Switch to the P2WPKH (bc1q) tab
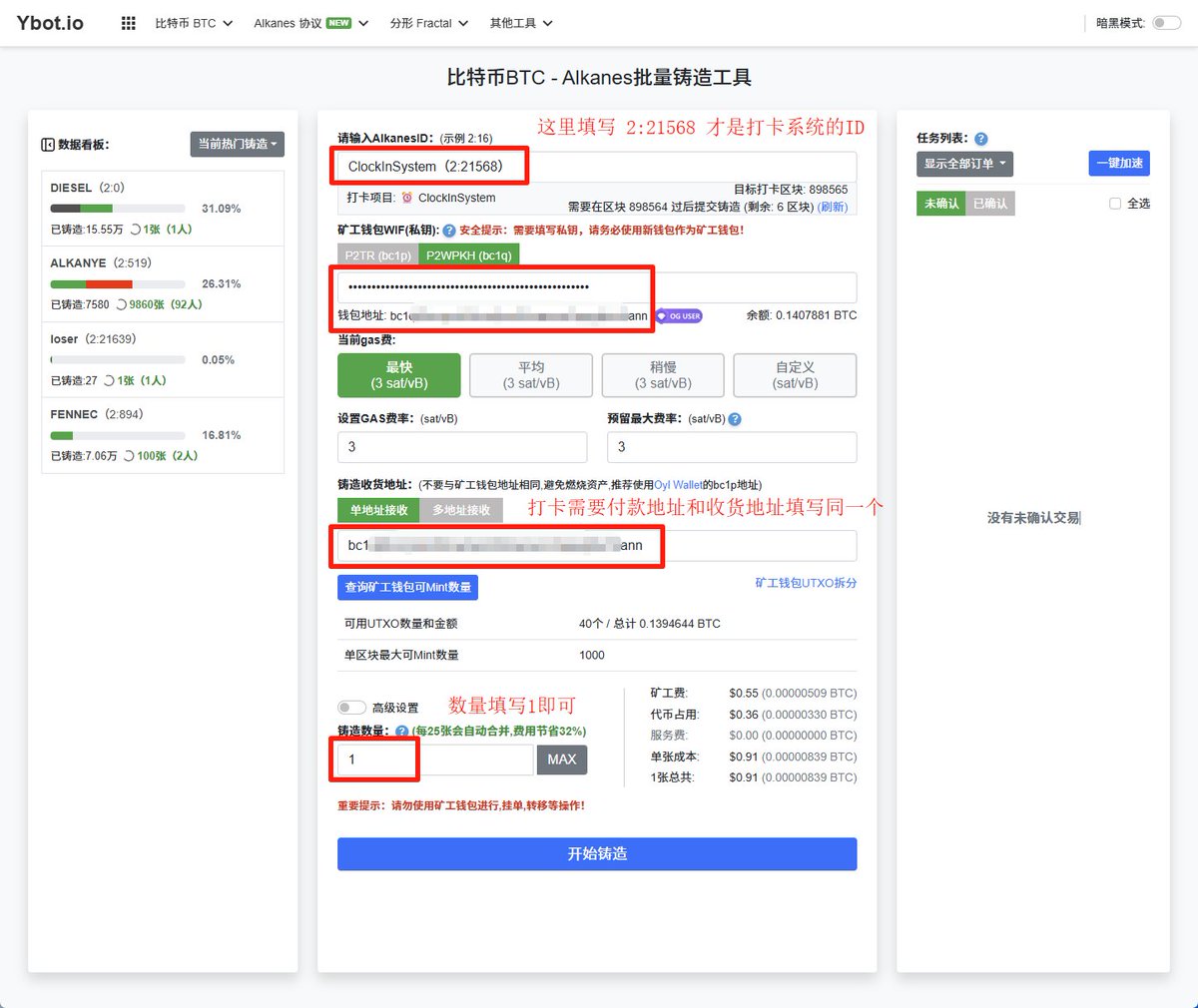Screen dimensions: 1198x1008 (469, 255)
